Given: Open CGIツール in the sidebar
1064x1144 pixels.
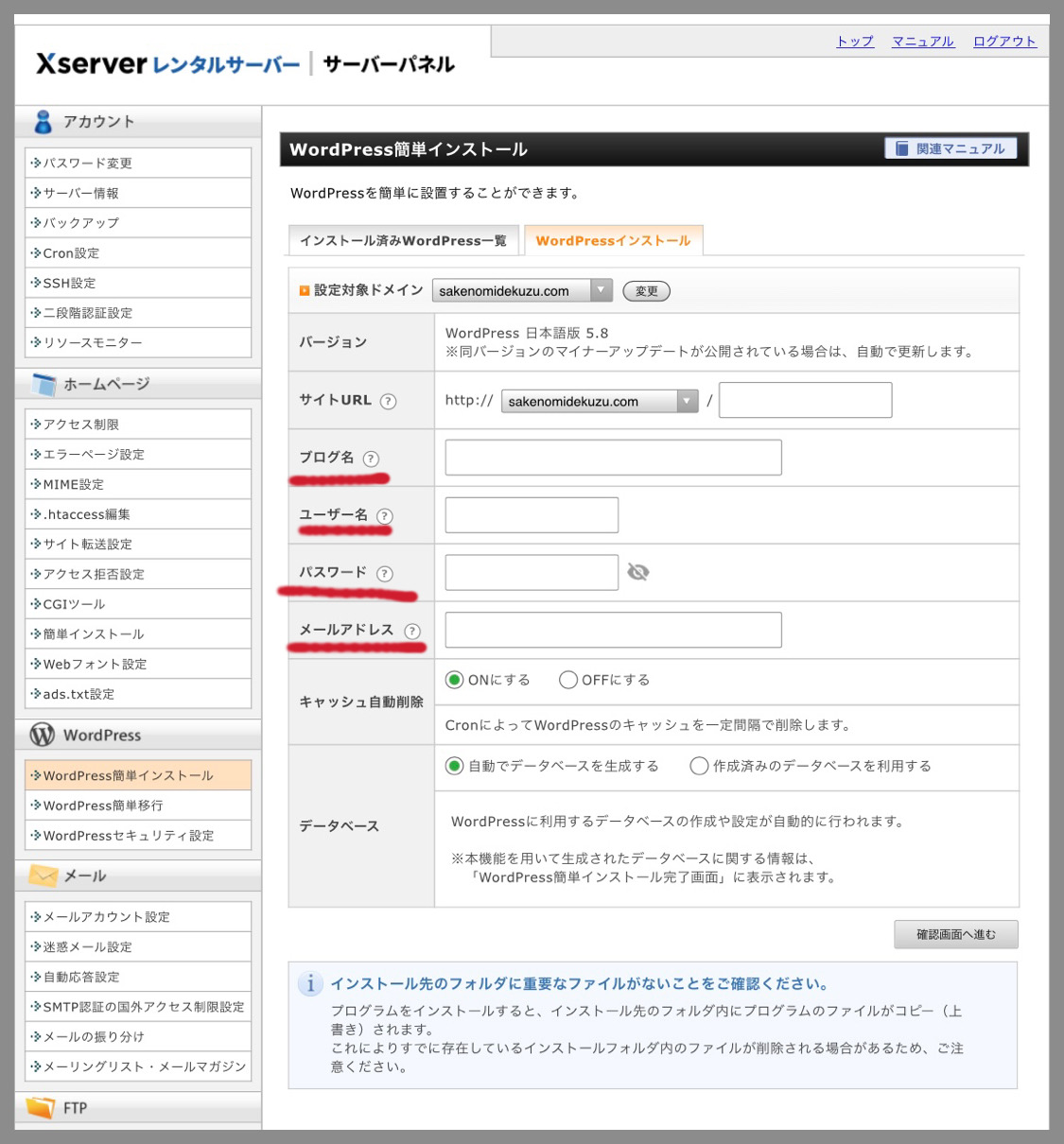Looking at the screenshot, I should pos(138,604).
